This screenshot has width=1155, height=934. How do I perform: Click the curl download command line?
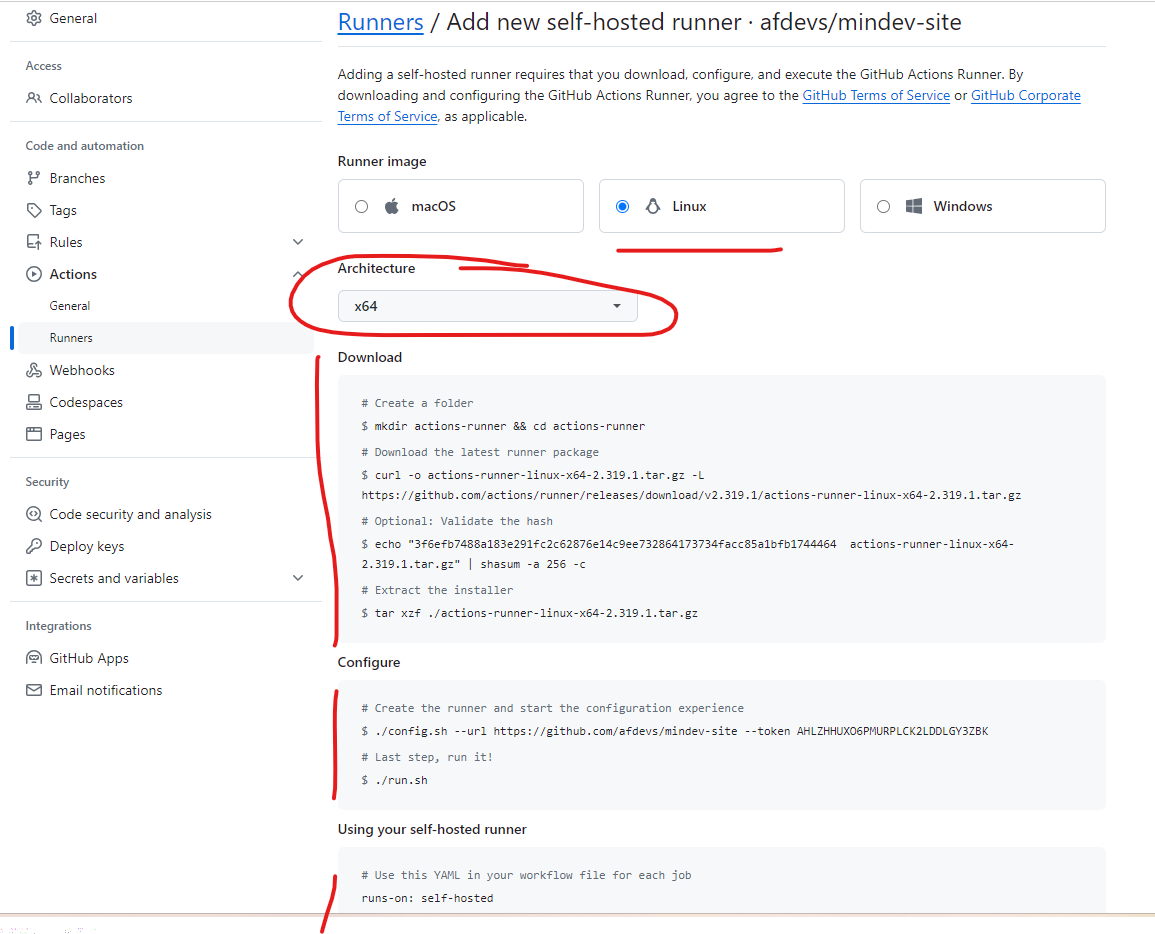691,485
